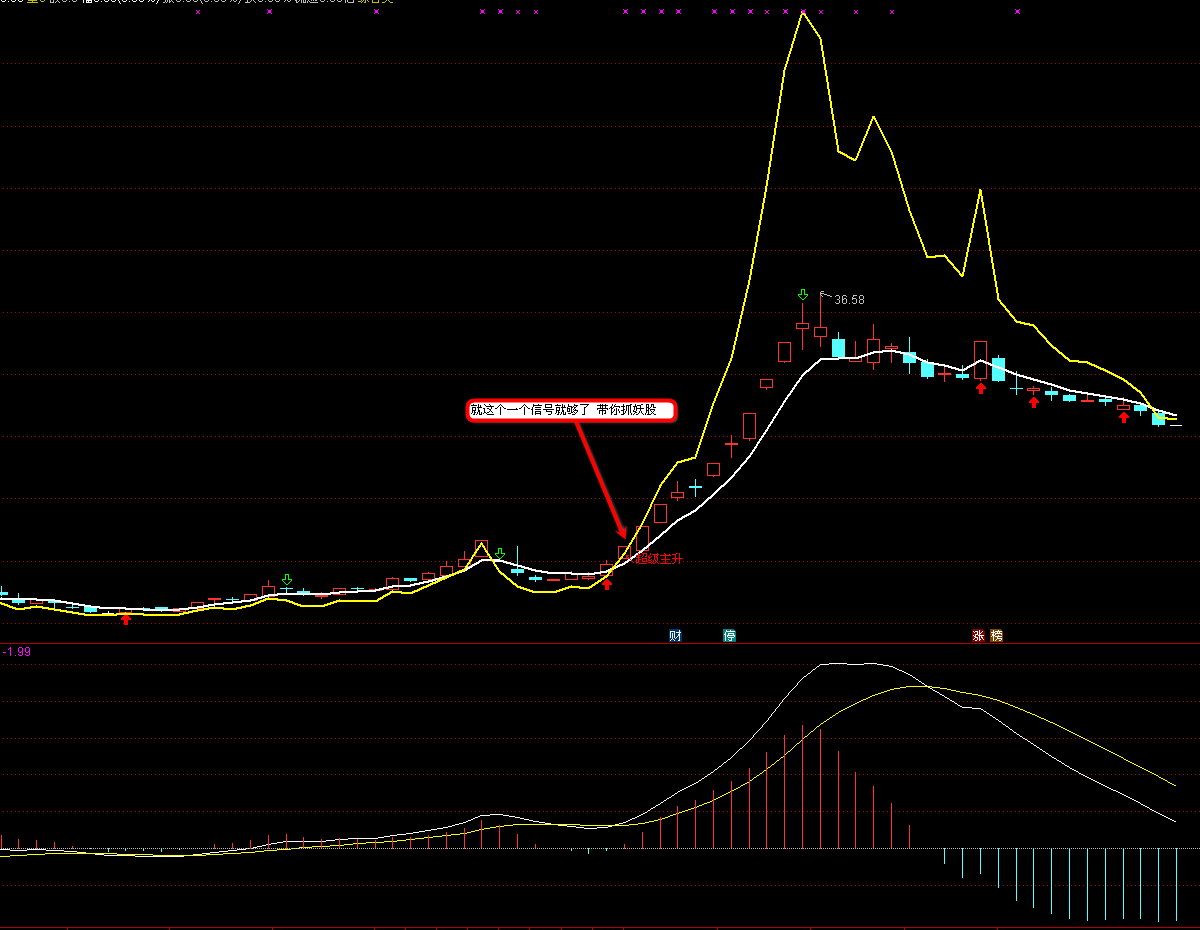
Task: Click the -1.99 indicator value in lower panel
Action: point(17,652)
